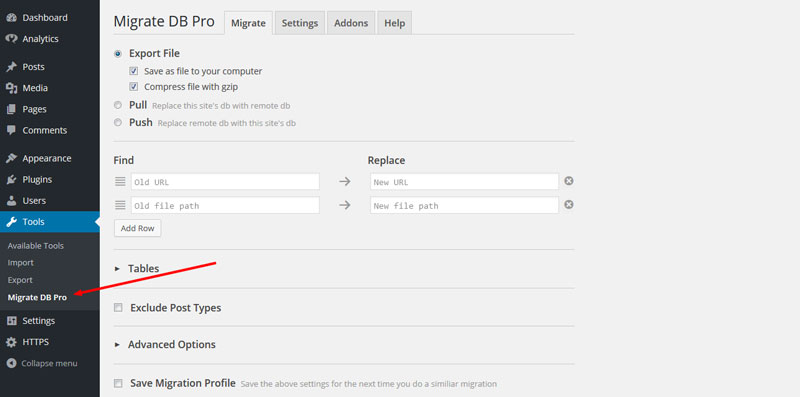
Task: Select the Export File radio option
Action: pyautogui.click(x=118, y=54)
